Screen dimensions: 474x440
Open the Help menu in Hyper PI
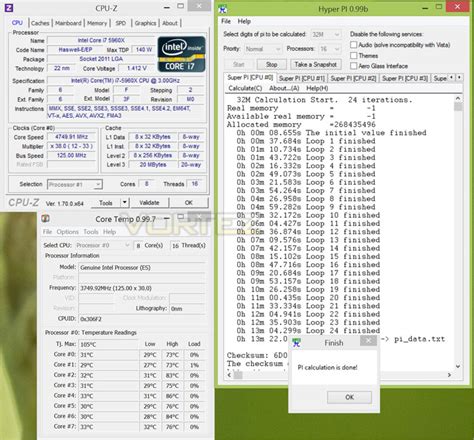[x=244, y=21]
